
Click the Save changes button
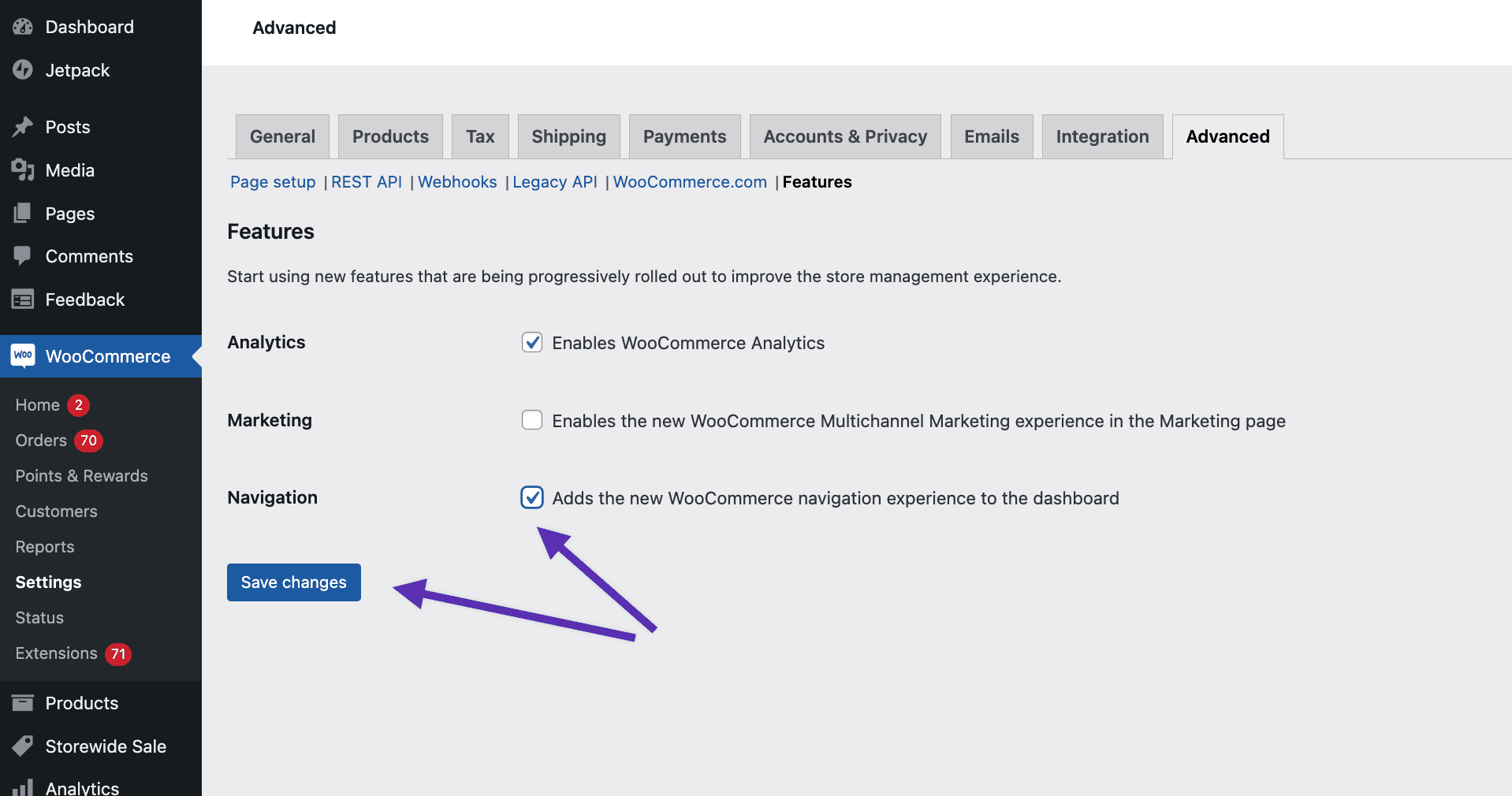click(x=293, y=582)
